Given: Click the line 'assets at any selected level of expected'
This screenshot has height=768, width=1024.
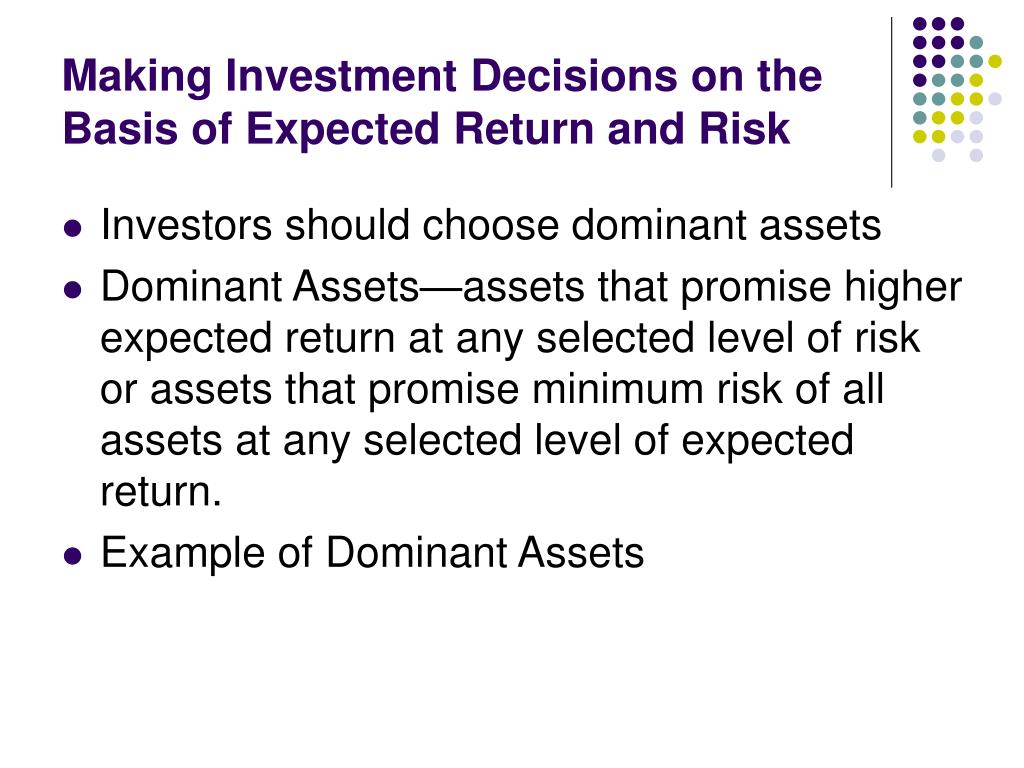Looking at the screenshot, I should [x=477, y=441].
